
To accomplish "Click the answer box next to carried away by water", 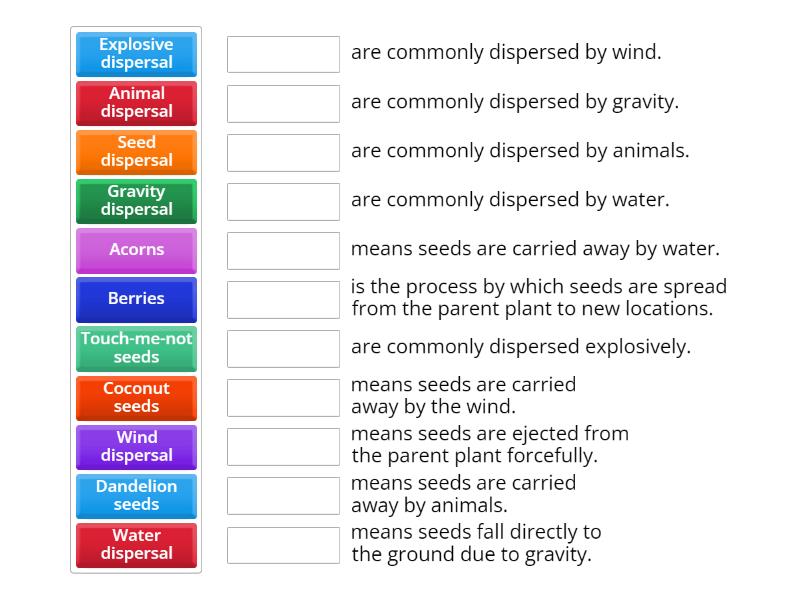I will [x=283, y=250].
